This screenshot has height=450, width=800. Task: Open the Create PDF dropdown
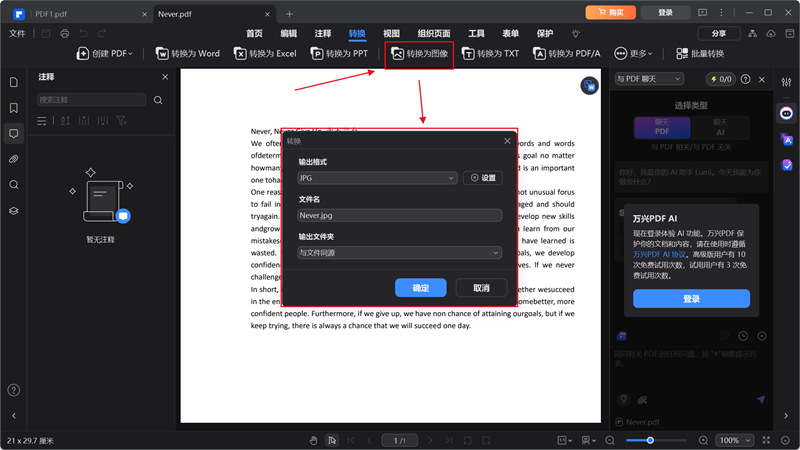[x=105, y=54]
